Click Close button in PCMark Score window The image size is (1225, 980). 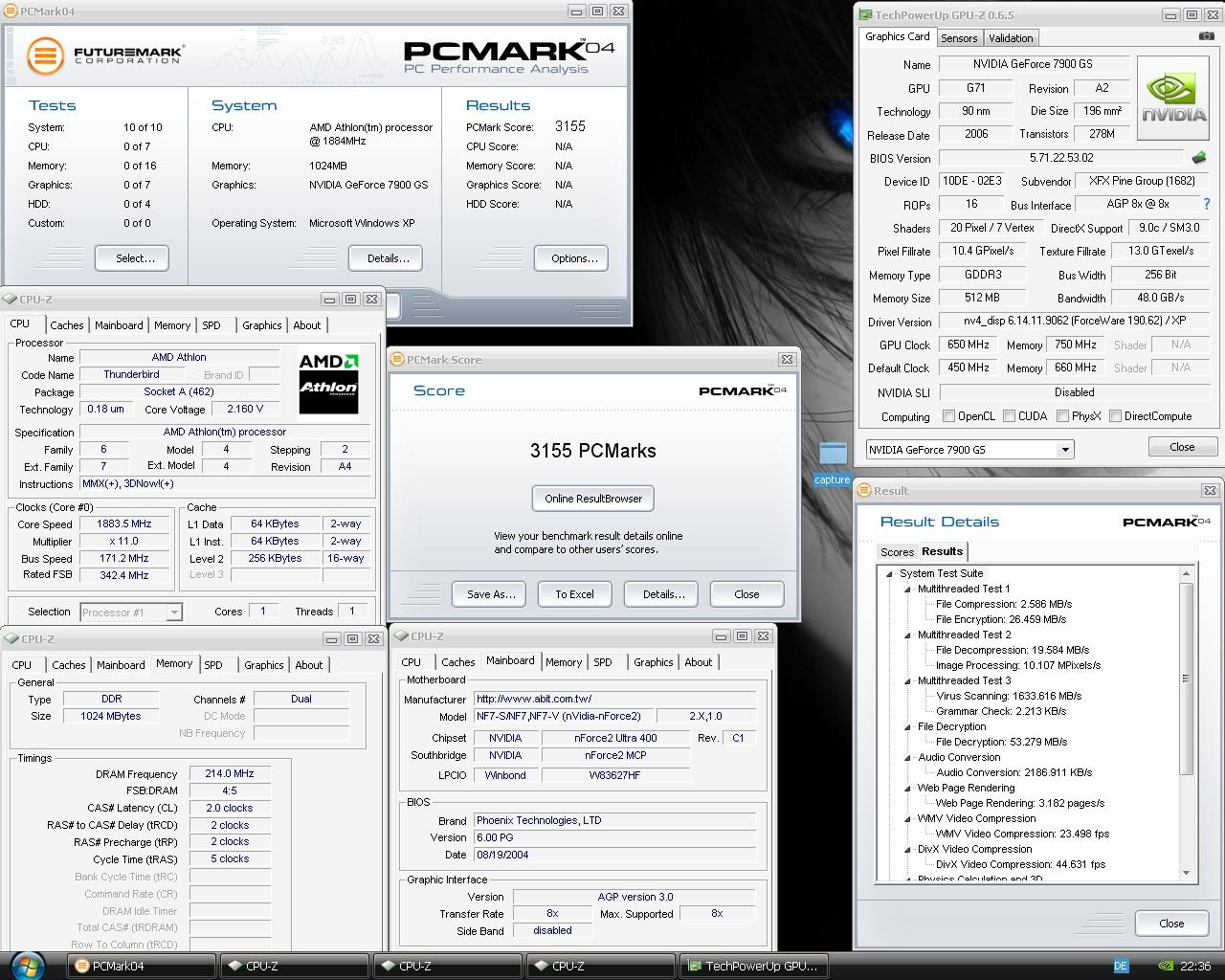click(746, 594)
